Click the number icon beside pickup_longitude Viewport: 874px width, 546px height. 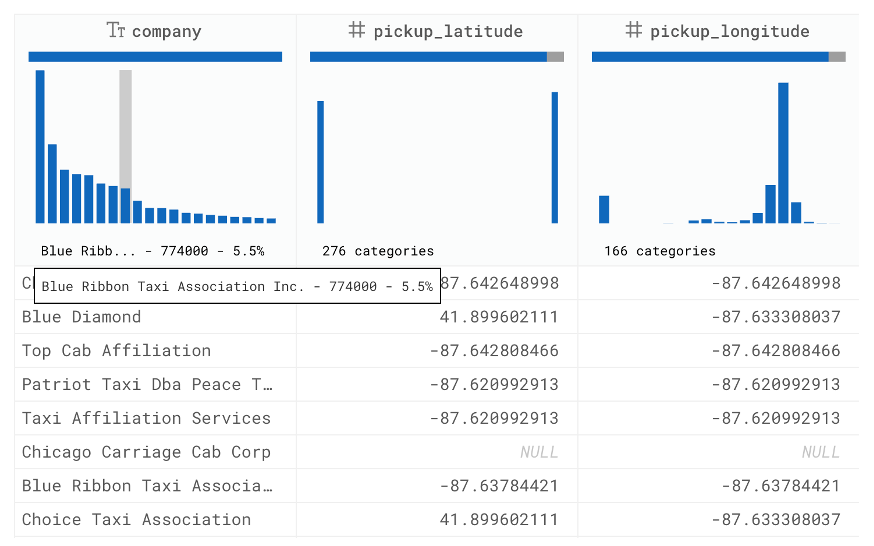(x=633, y=31)
